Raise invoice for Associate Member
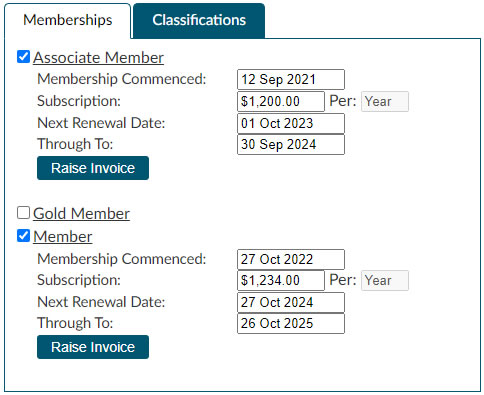 (93, 168)
